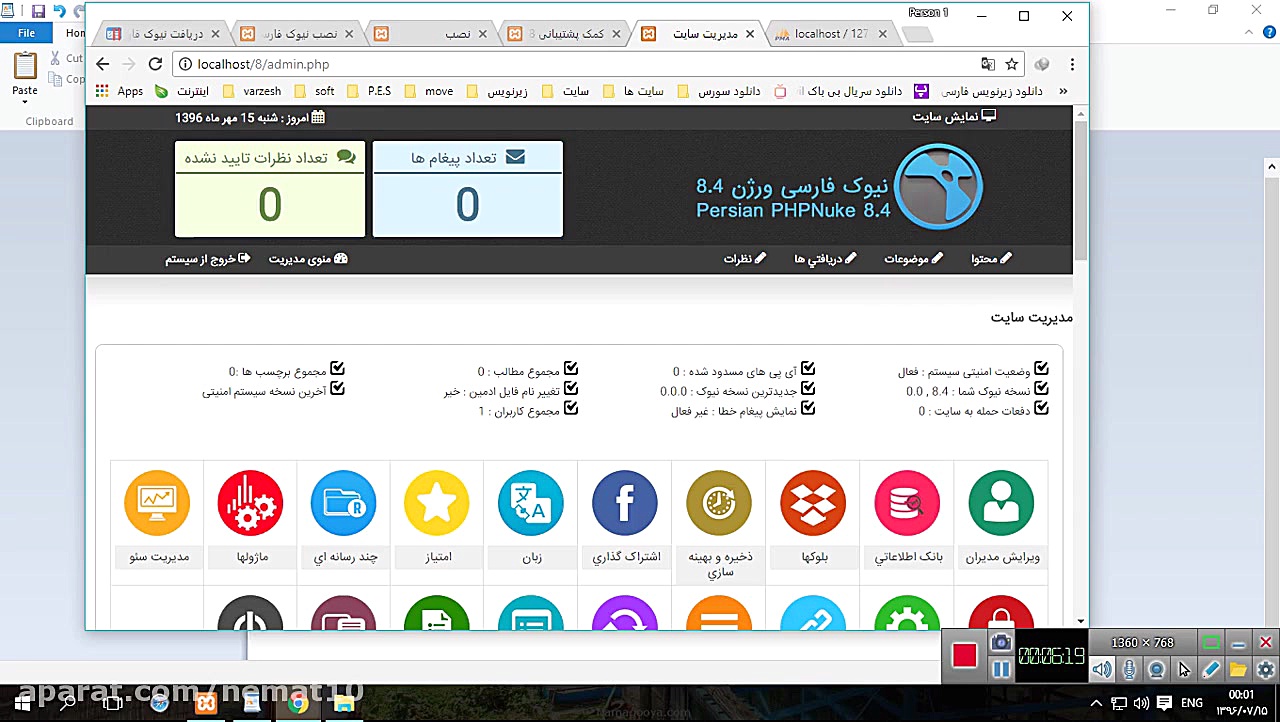Switch to the localhost / 127 phpMyAdmin tab

pos(830,34)
